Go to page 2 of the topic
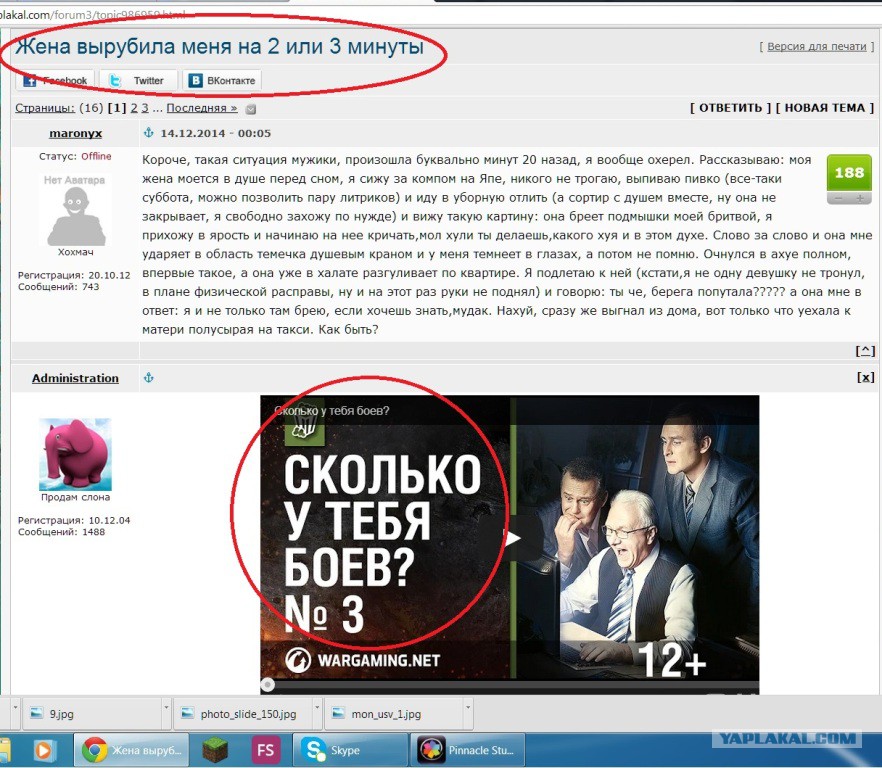The width and height of the screenshot is (882, 768). coord(134,108)
